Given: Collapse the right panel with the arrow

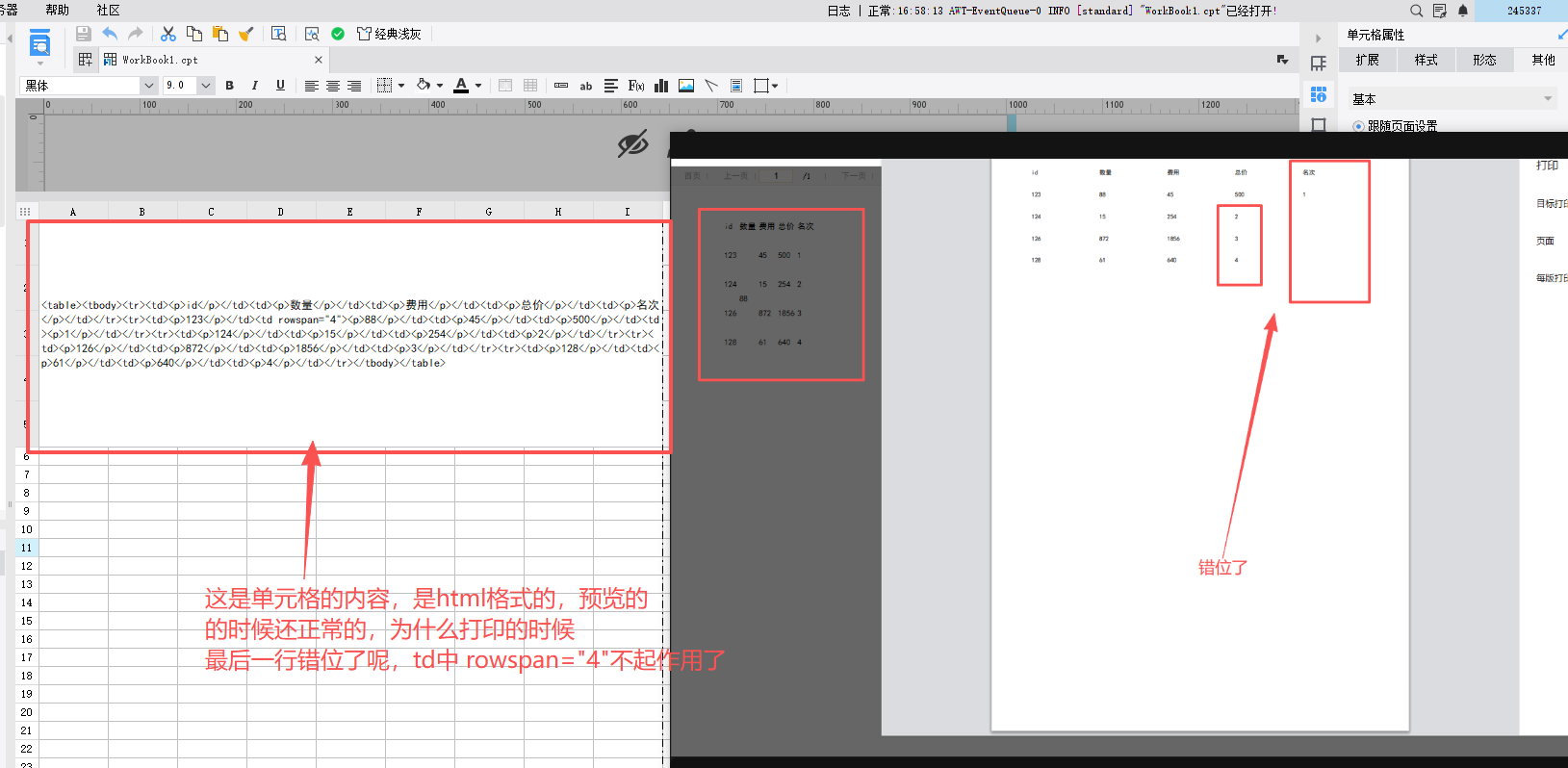Looking at the screenshot, I should coord(1318,38).
